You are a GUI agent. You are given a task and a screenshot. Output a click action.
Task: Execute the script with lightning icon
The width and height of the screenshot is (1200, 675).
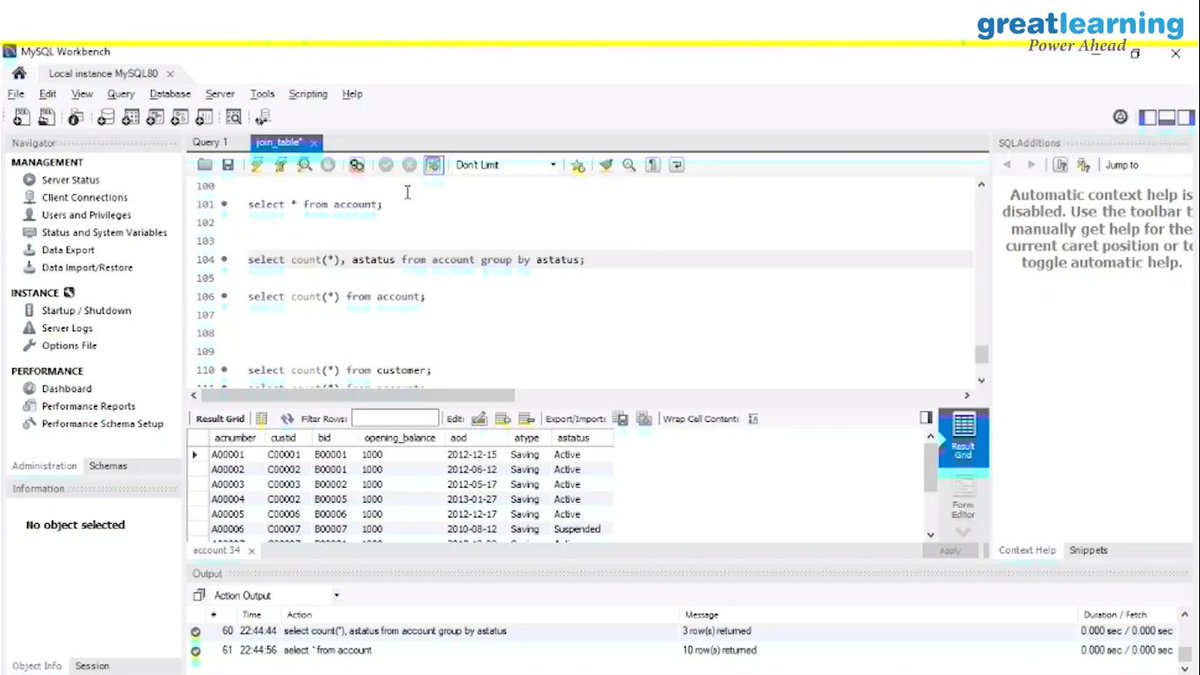pos(257,165)
